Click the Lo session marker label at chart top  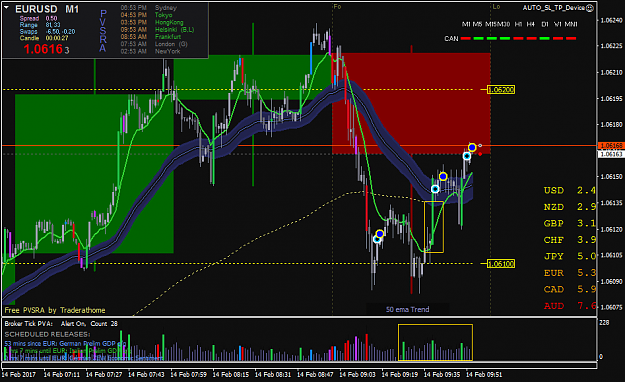[x=496, y=7]
